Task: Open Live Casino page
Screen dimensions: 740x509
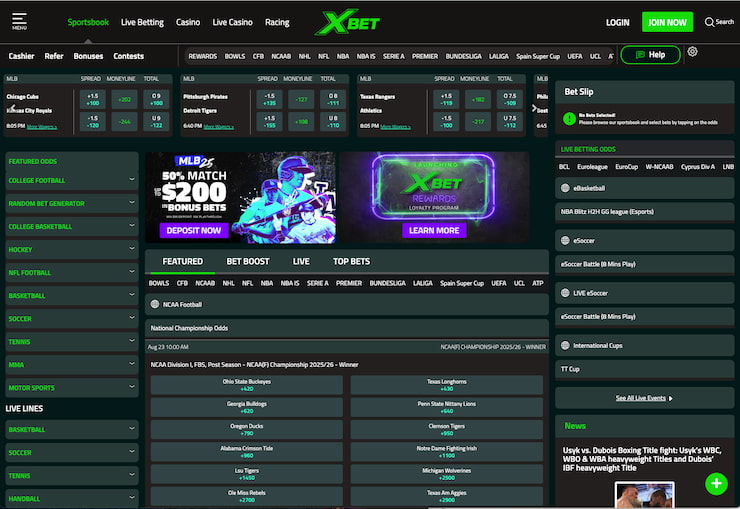Action: [232, 22]
